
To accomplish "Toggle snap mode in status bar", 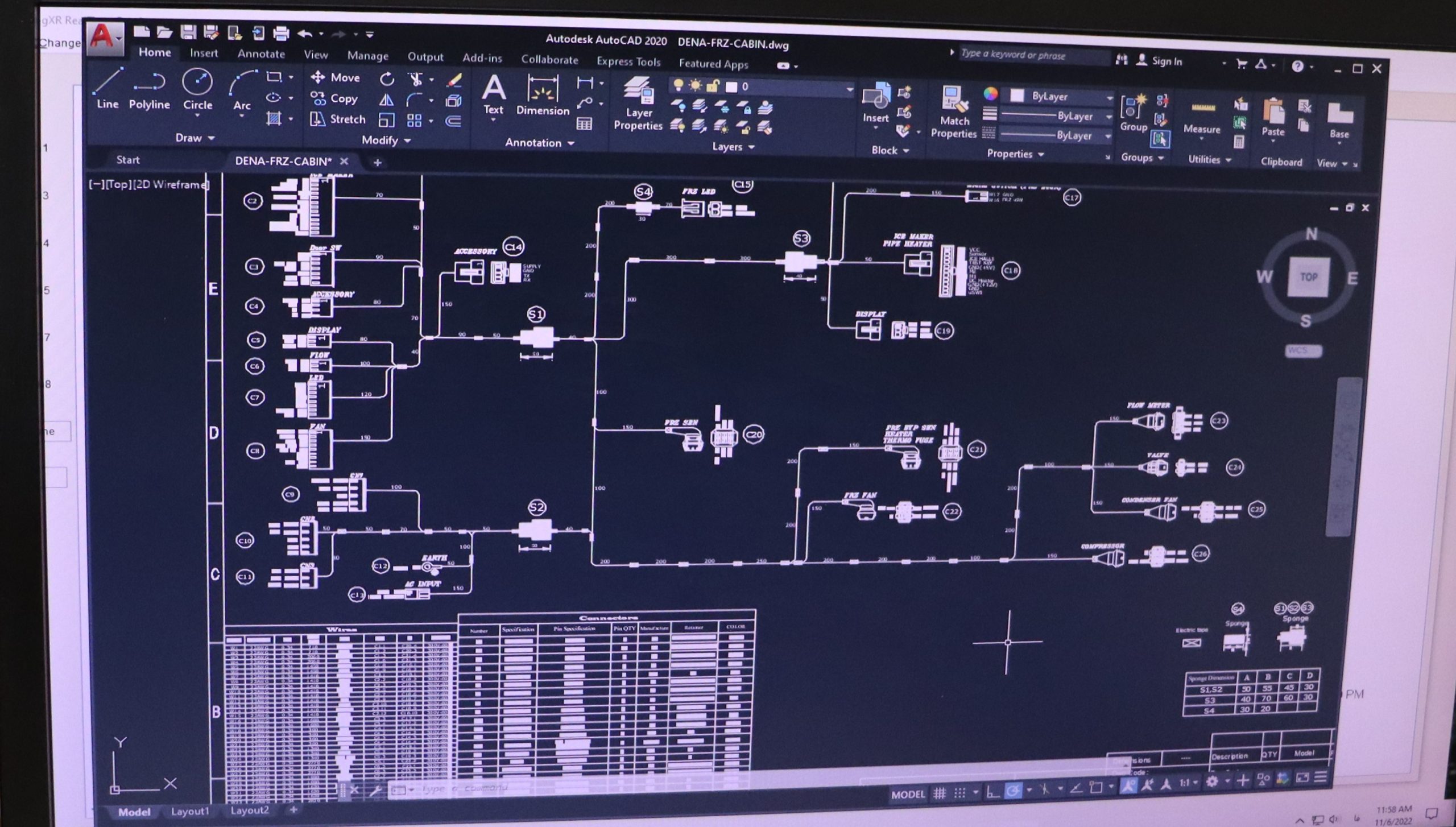I will (x=960, y=792).
